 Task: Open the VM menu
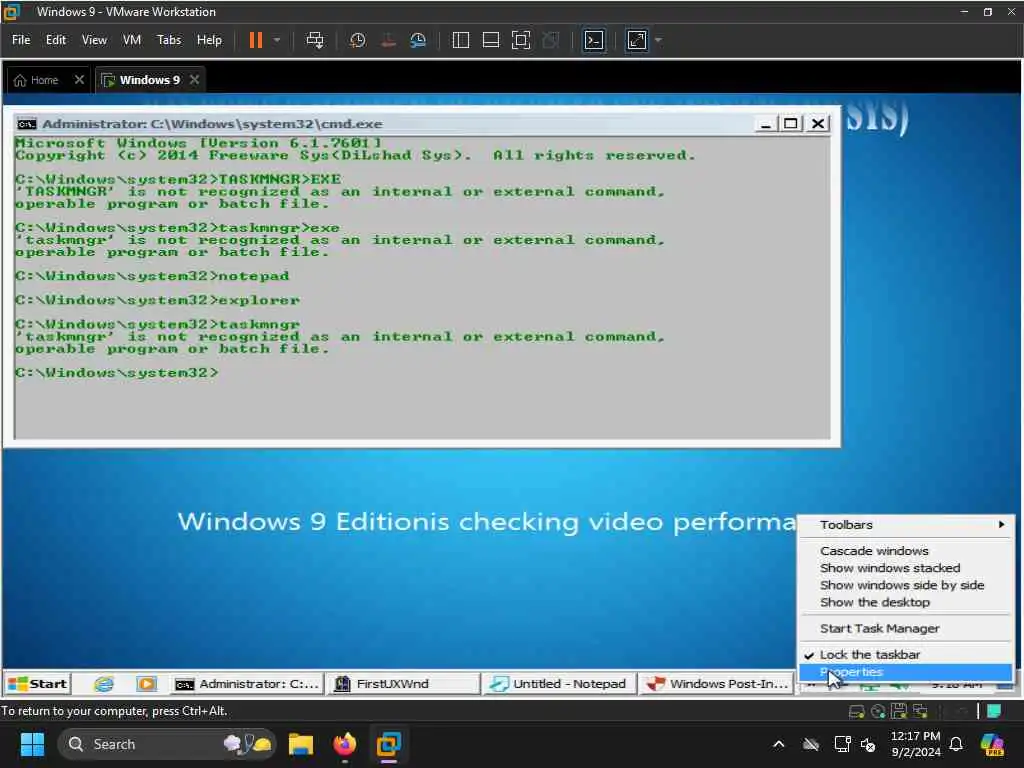click(132, 40)
